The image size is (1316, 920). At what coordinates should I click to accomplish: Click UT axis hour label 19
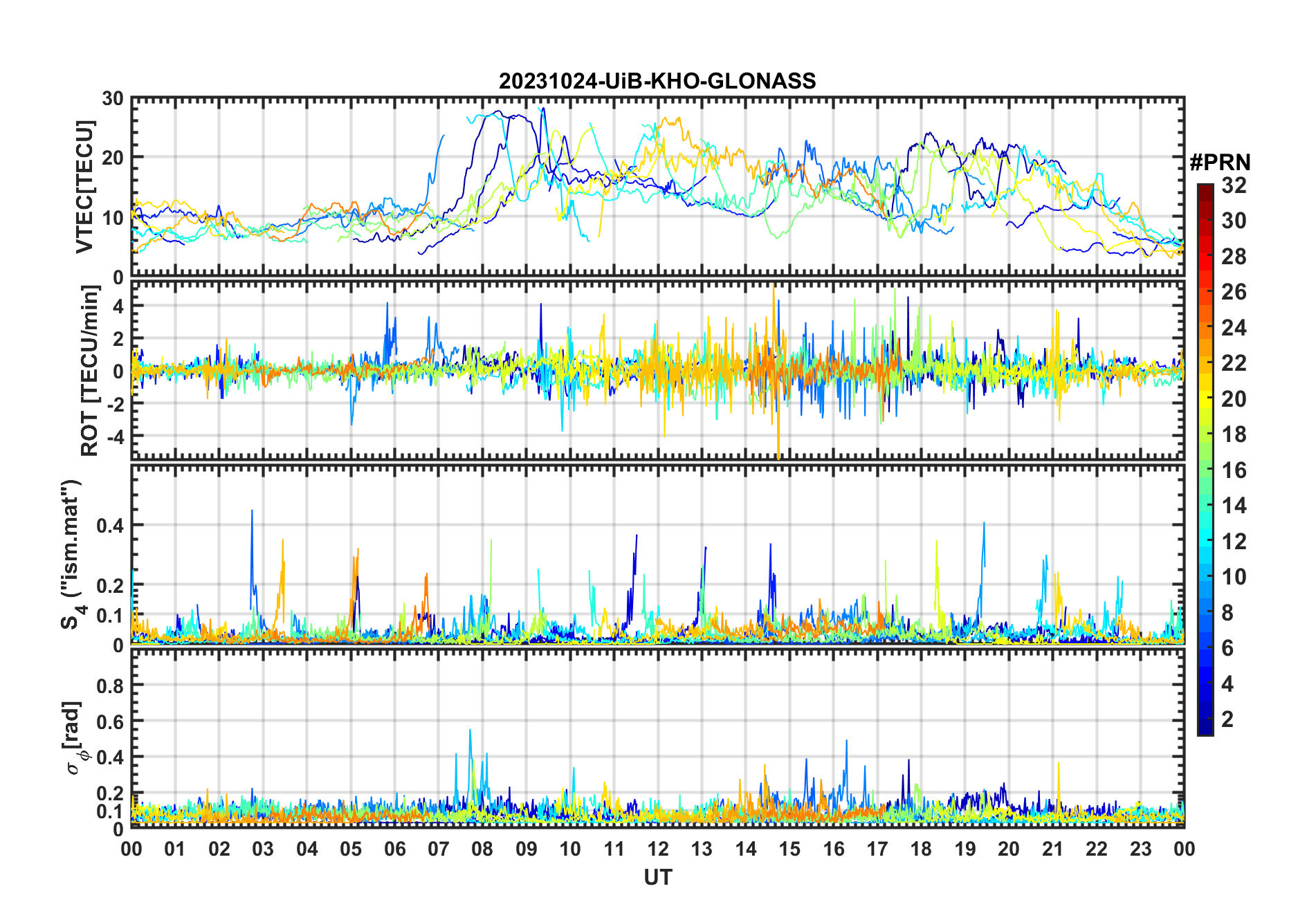pyautogui.click(x=965, y=849)
